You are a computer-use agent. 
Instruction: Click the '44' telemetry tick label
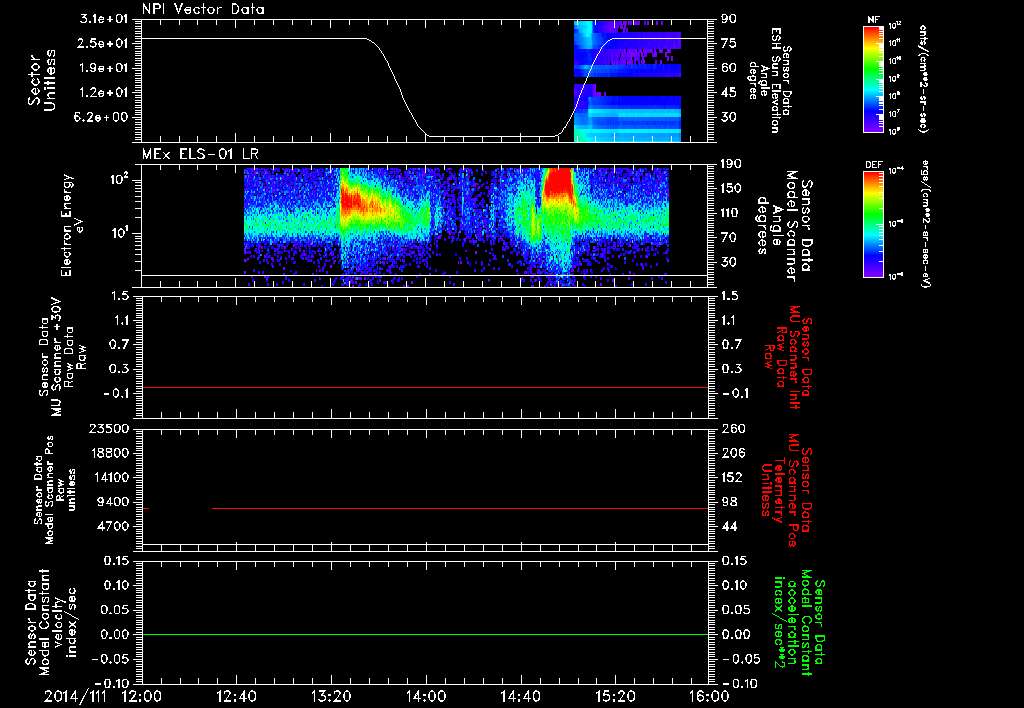pyautogui.click(x=729, y=526)
